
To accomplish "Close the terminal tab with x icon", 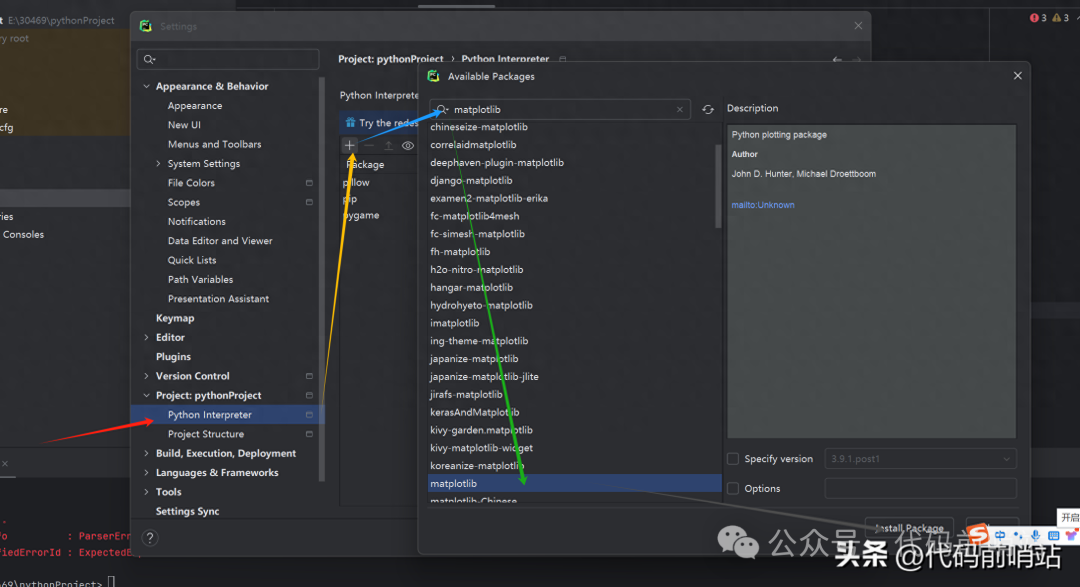I will (x=5, y=464).
